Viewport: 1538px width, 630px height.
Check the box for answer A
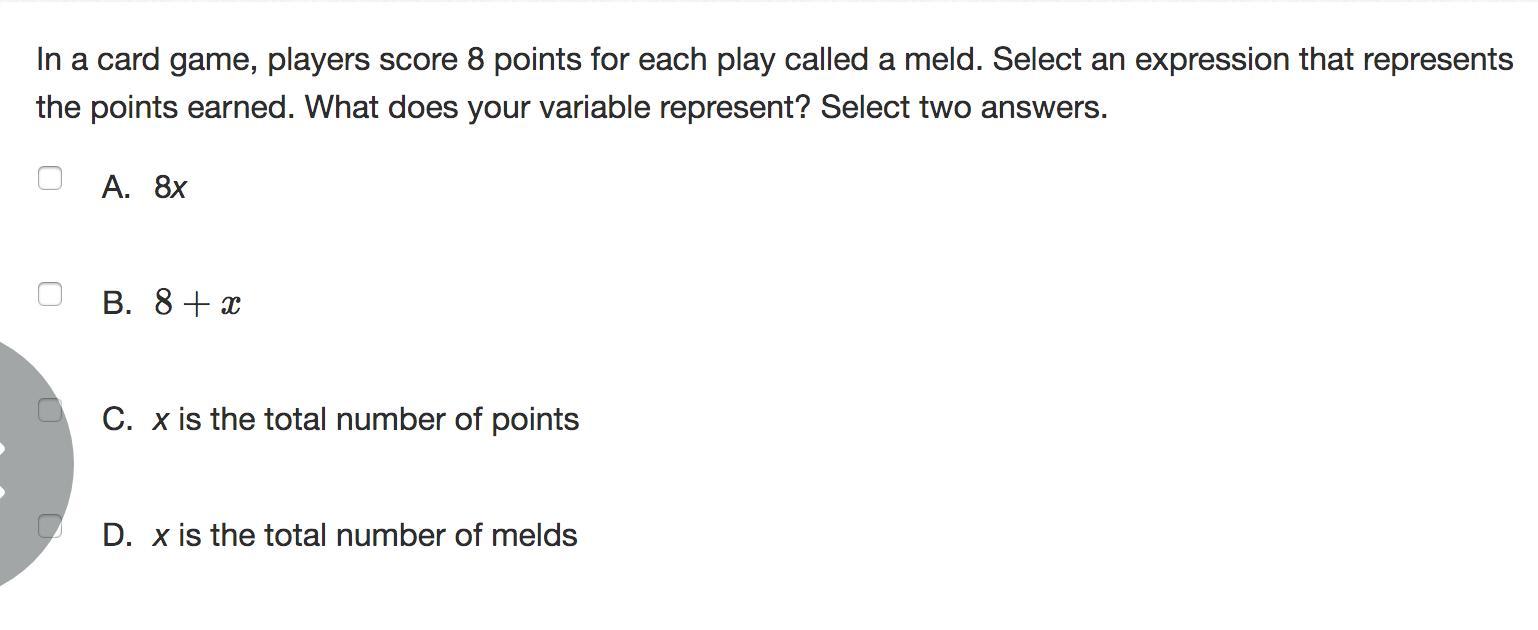(50, 178)
